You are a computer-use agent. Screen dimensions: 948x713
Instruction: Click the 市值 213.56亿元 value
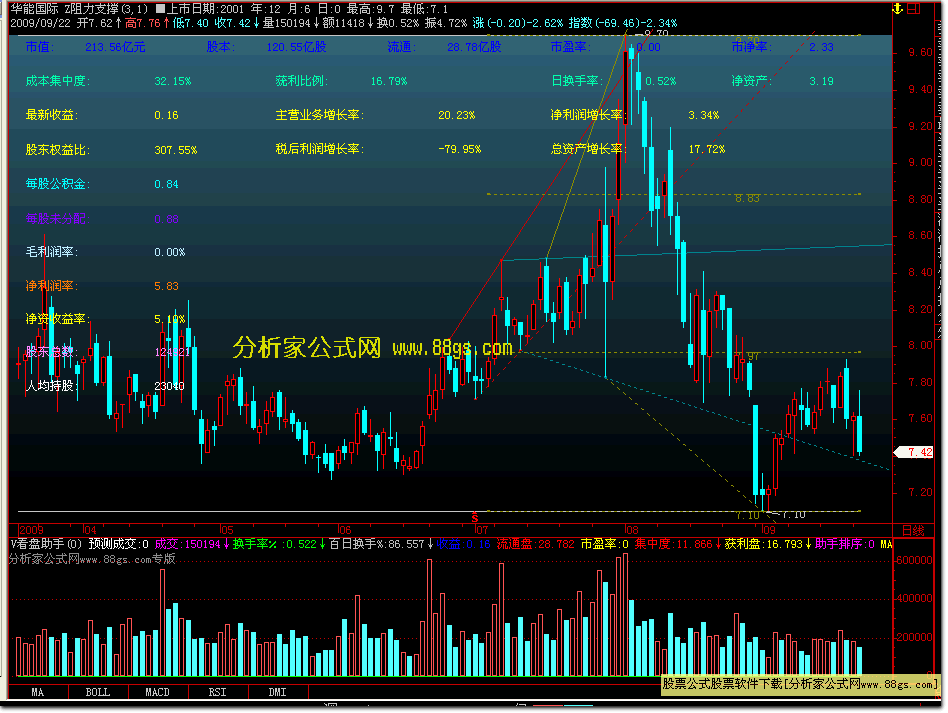click(115, 47)
